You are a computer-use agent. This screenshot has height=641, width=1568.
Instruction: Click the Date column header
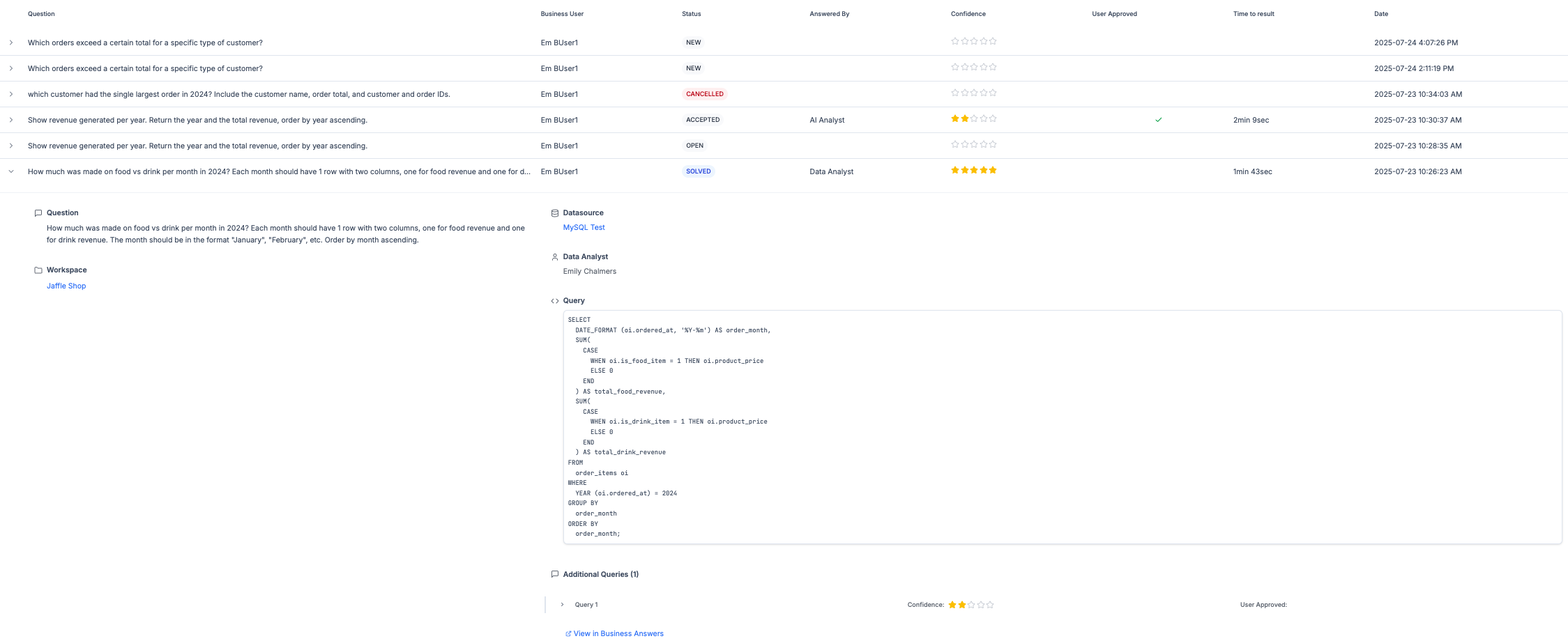tap(1380, 14)
